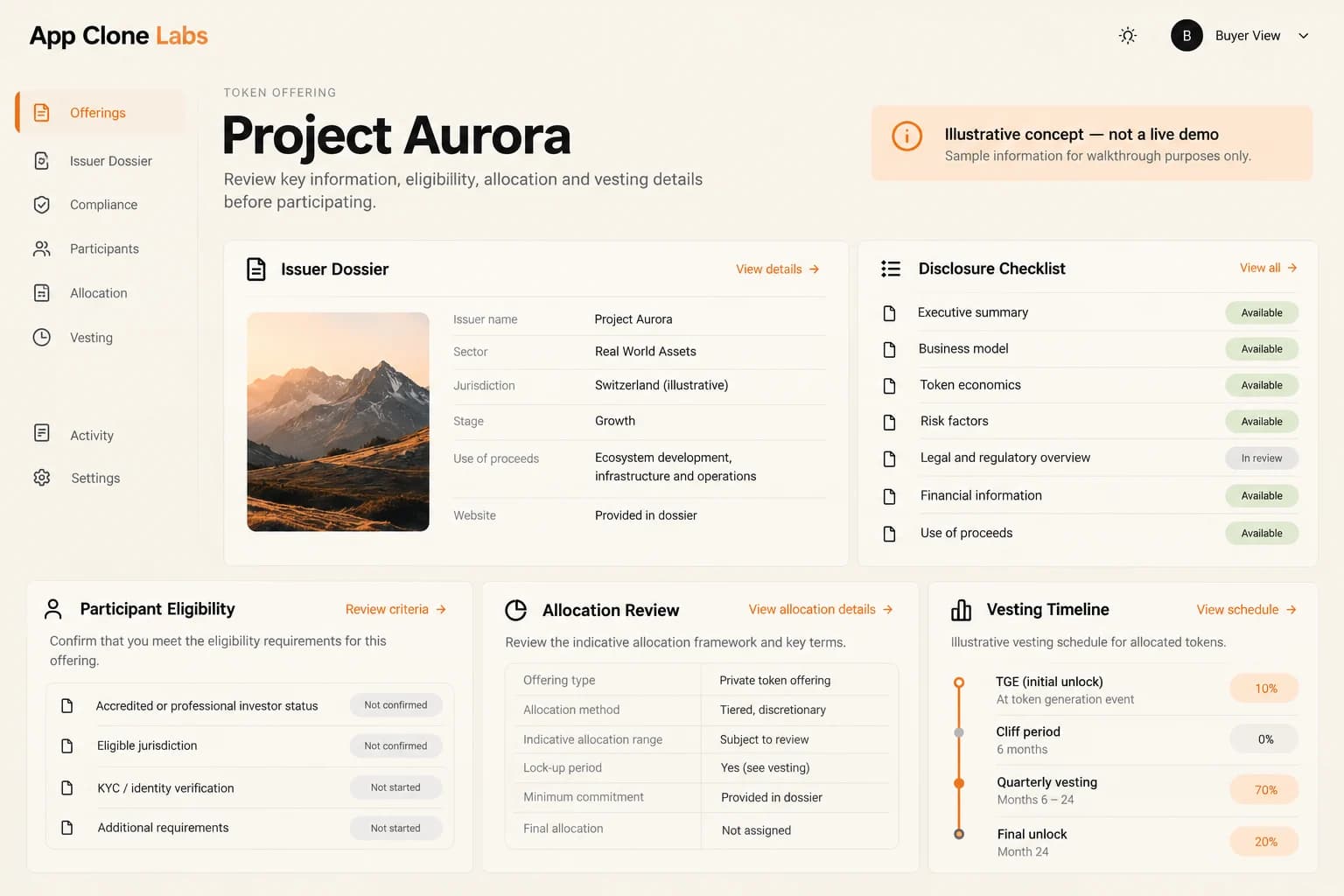Image resolution: width=1344 pixels, height=896 pixels.
Task: Toggle the sun light/dark theme icon
Action: tap(1128, 36)
